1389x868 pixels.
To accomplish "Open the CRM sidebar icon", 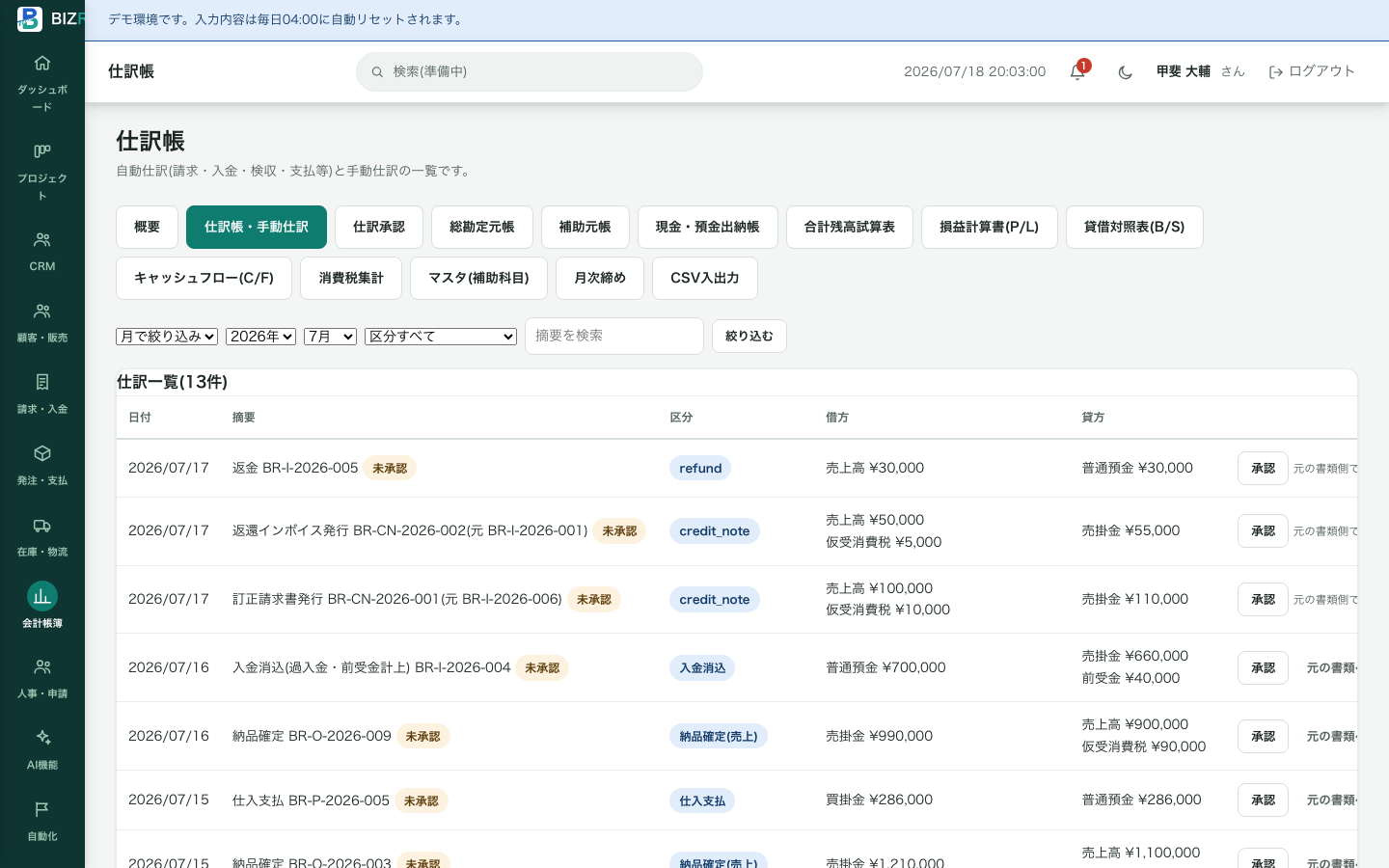I will [x=42, y=239].
